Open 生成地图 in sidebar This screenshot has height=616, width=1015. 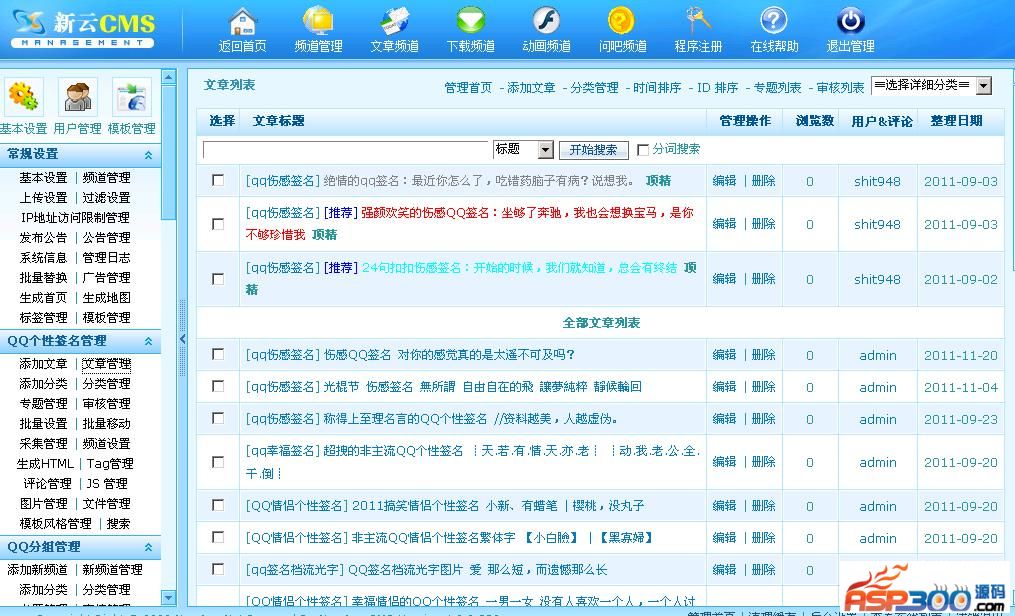pyautogui.click(x=106, y=298)
